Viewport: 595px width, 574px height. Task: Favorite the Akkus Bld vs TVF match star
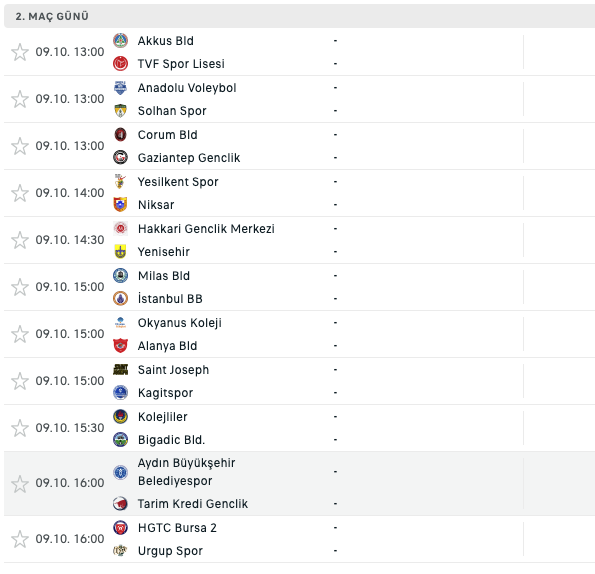(20, 52)
